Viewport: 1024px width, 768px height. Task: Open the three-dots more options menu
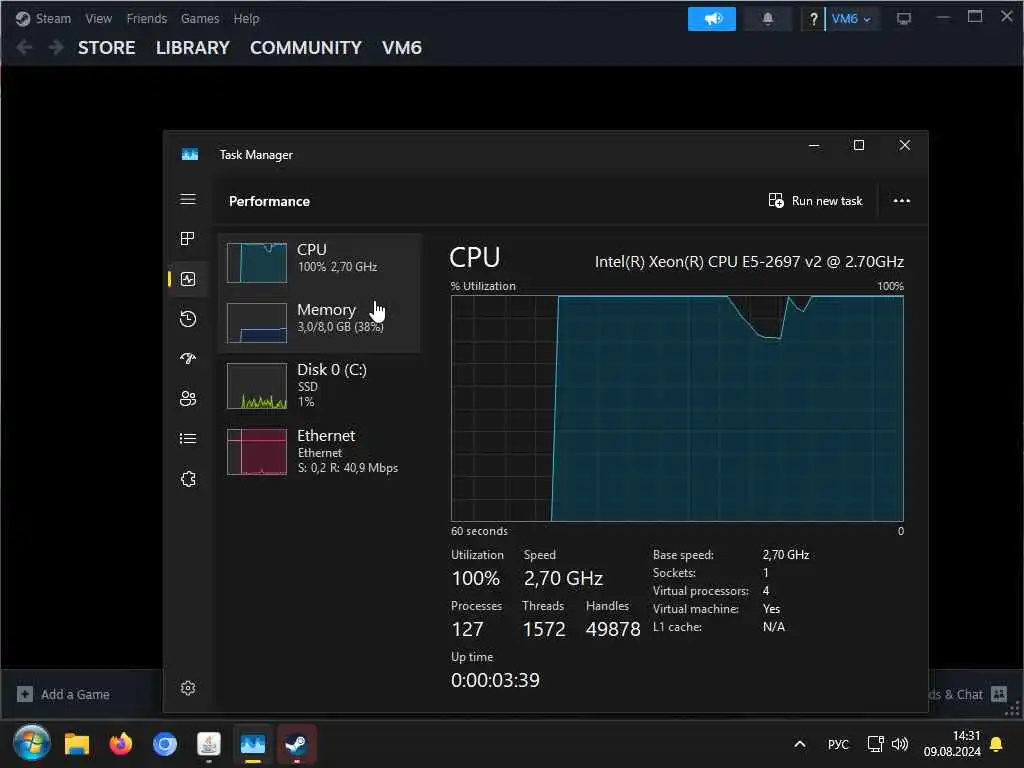(x=901, y=201)
